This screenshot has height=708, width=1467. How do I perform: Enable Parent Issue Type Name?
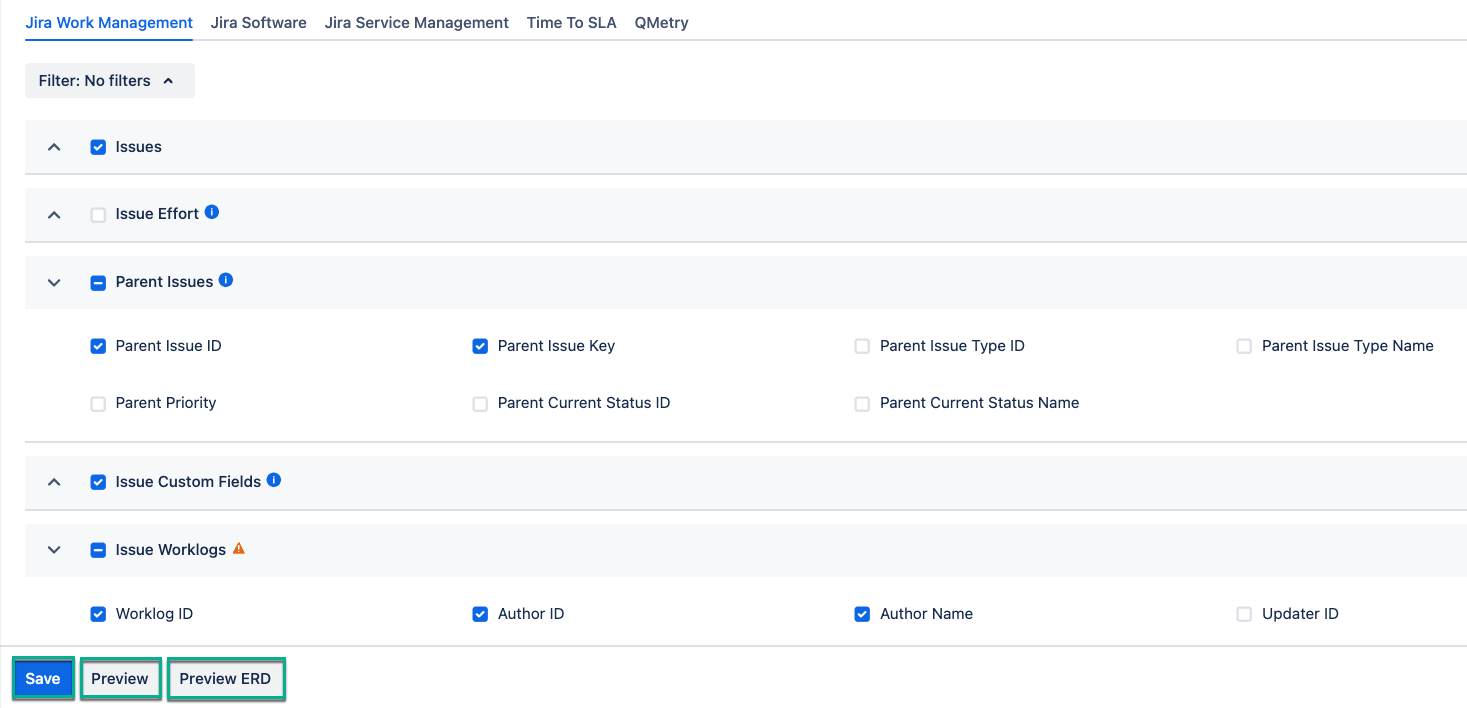click(x=1244, y=345)
